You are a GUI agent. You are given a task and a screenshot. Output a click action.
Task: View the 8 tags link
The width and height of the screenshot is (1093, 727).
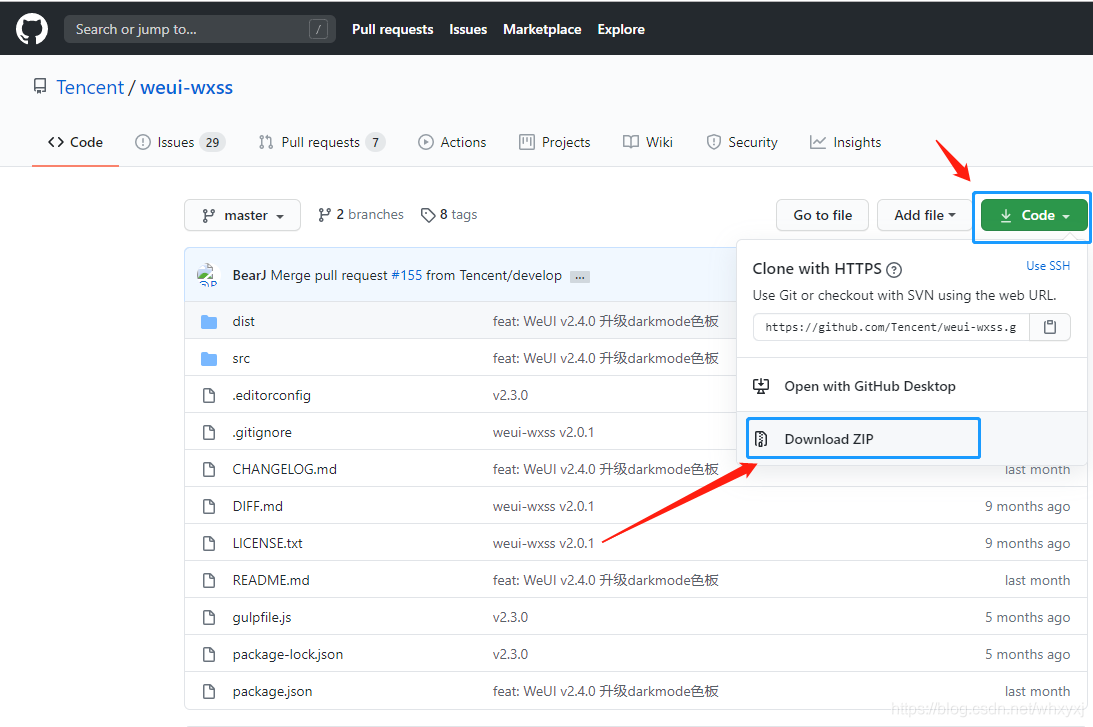(x=449, y=215)
